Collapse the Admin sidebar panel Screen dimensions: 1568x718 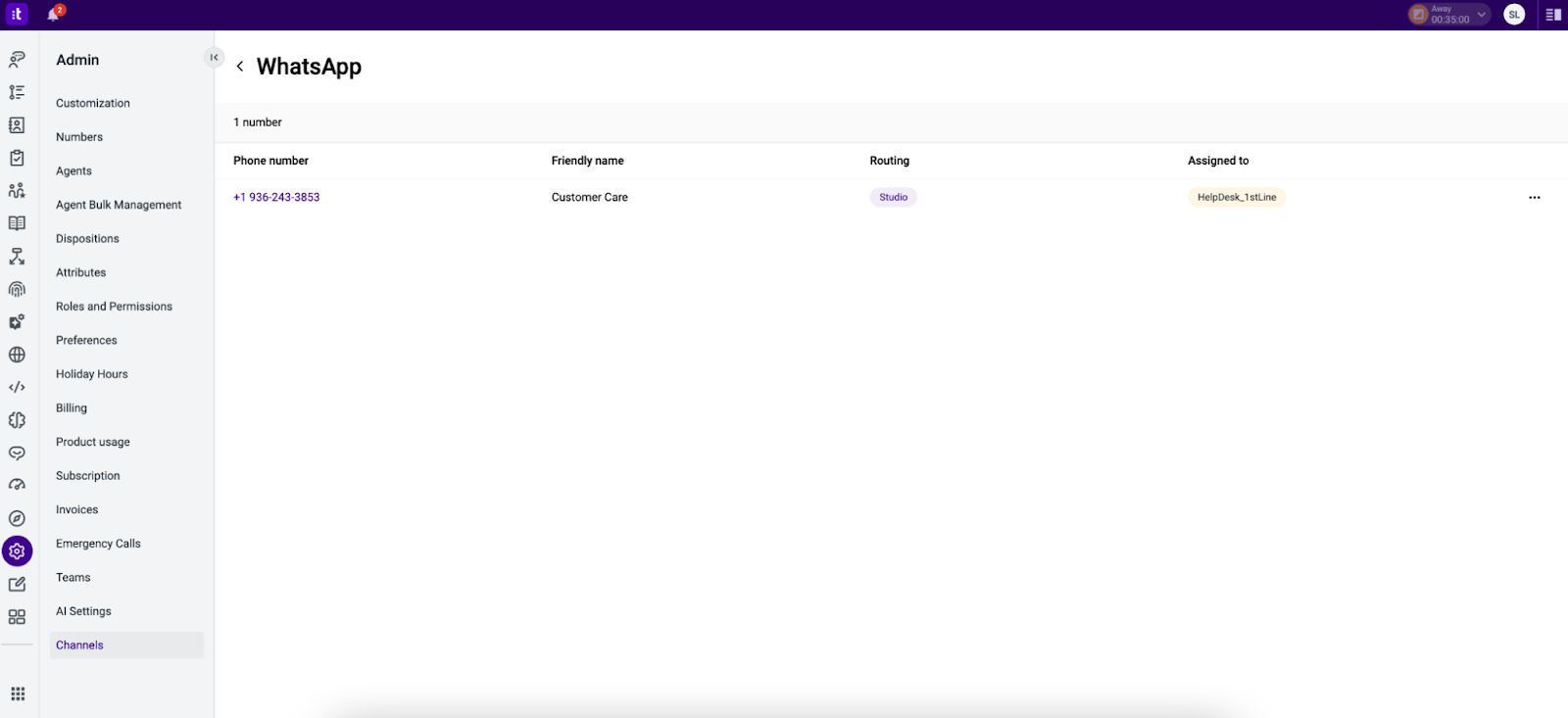tap(214, 58)
